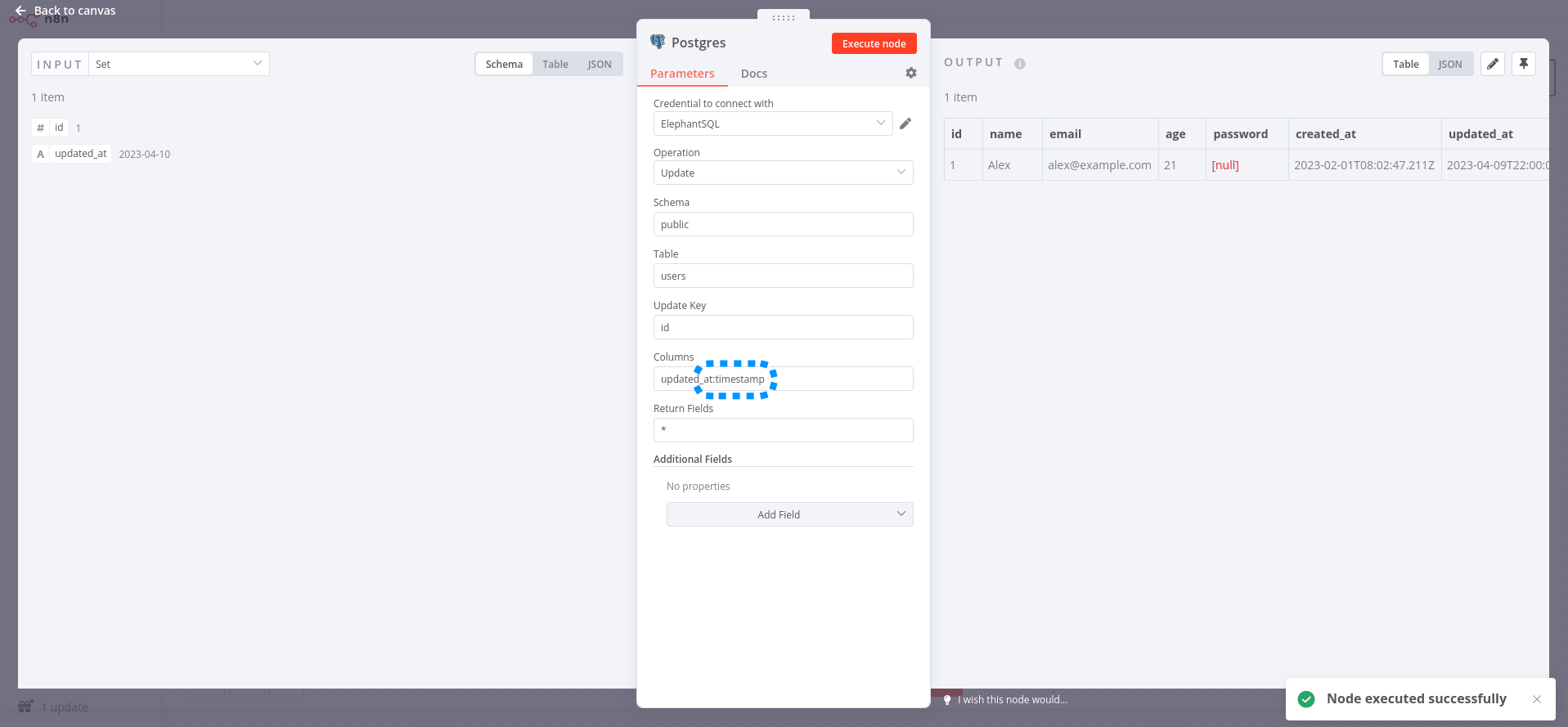Click the Postgres node title
The height and width of the screenshot is (727, 1568).
pyautogui.click(x=699, y=43)
